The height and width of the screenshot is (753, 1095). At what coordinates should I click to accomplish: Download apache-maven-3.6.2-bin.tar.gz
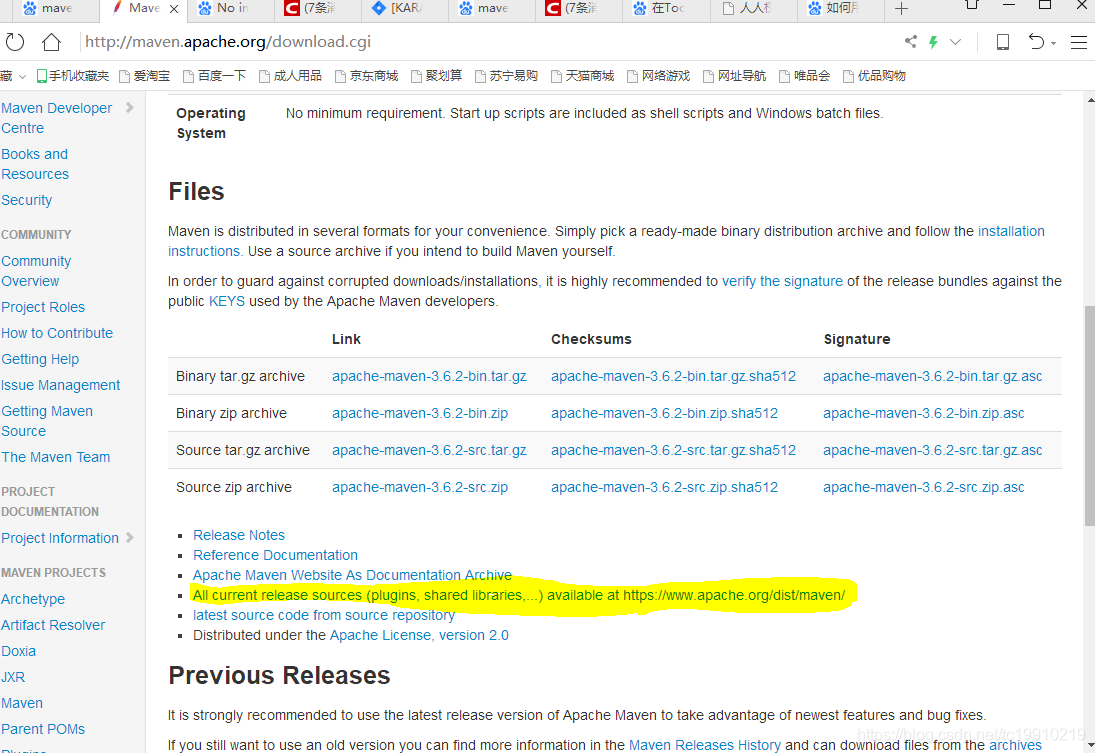tap(429, 376)
